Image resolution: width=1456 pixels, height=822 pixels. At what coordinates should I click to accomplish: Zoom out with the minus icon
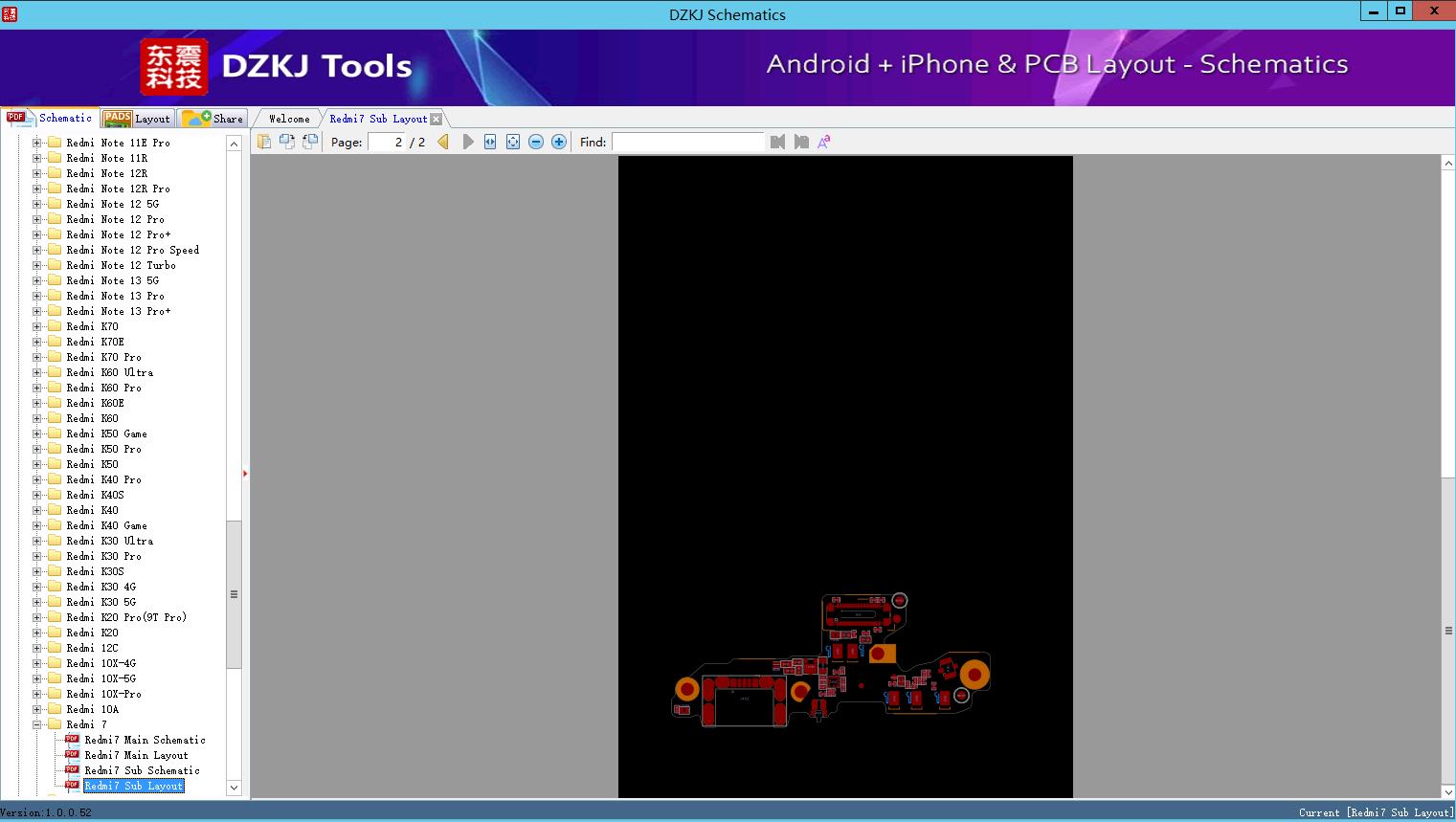[536, 142]
